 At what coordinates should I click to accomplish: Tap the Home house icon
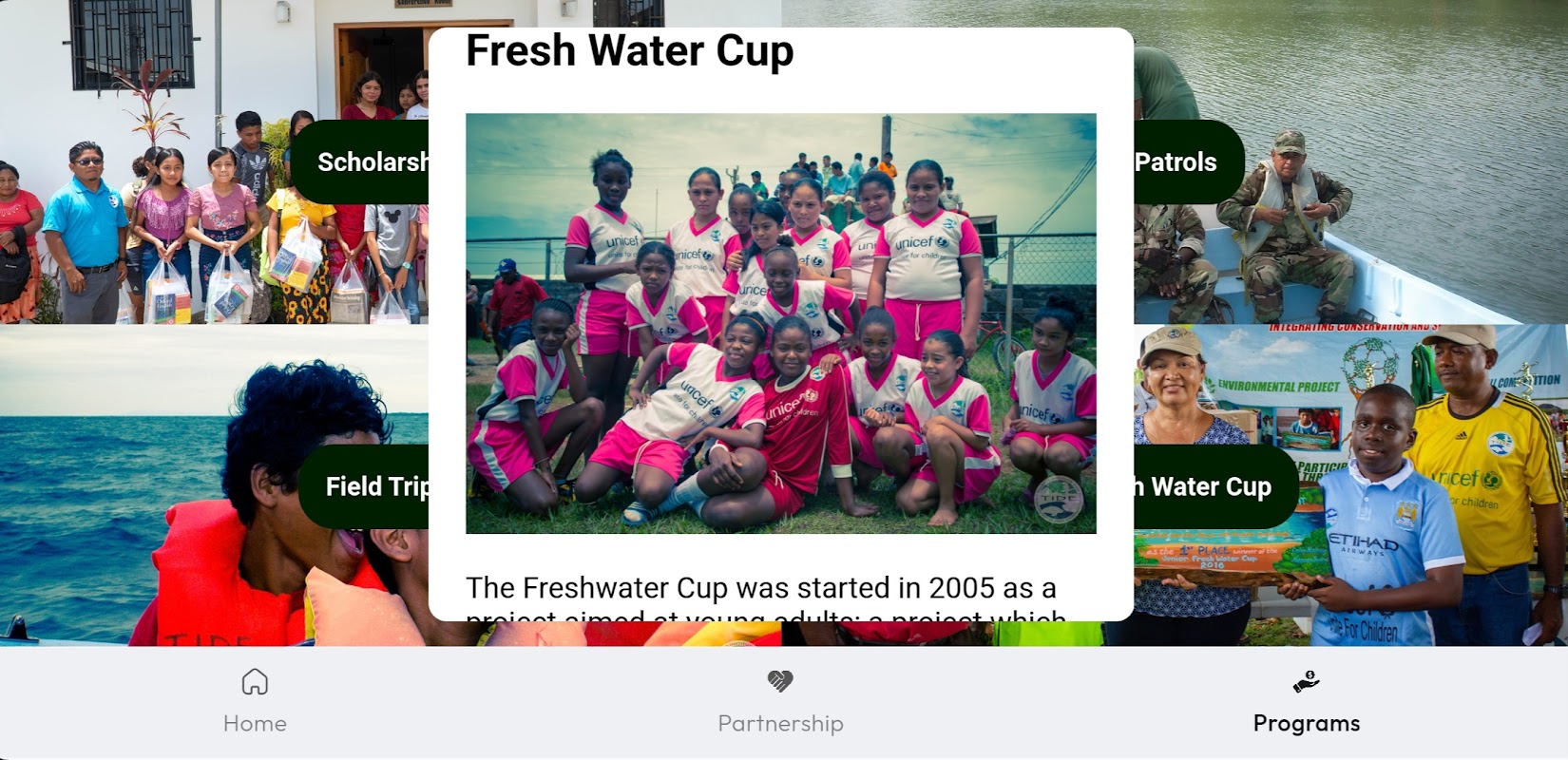point(255,681)
